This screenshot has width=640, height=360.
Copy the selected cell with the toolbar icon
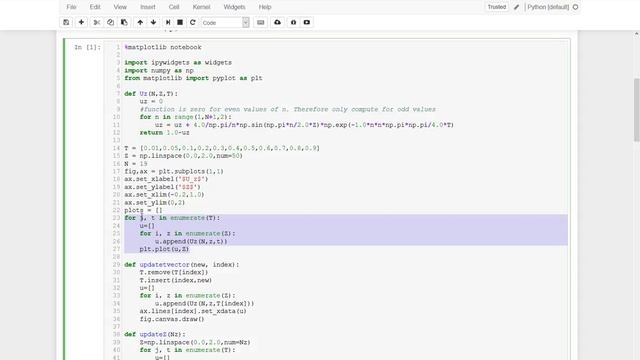coord(111,22)
